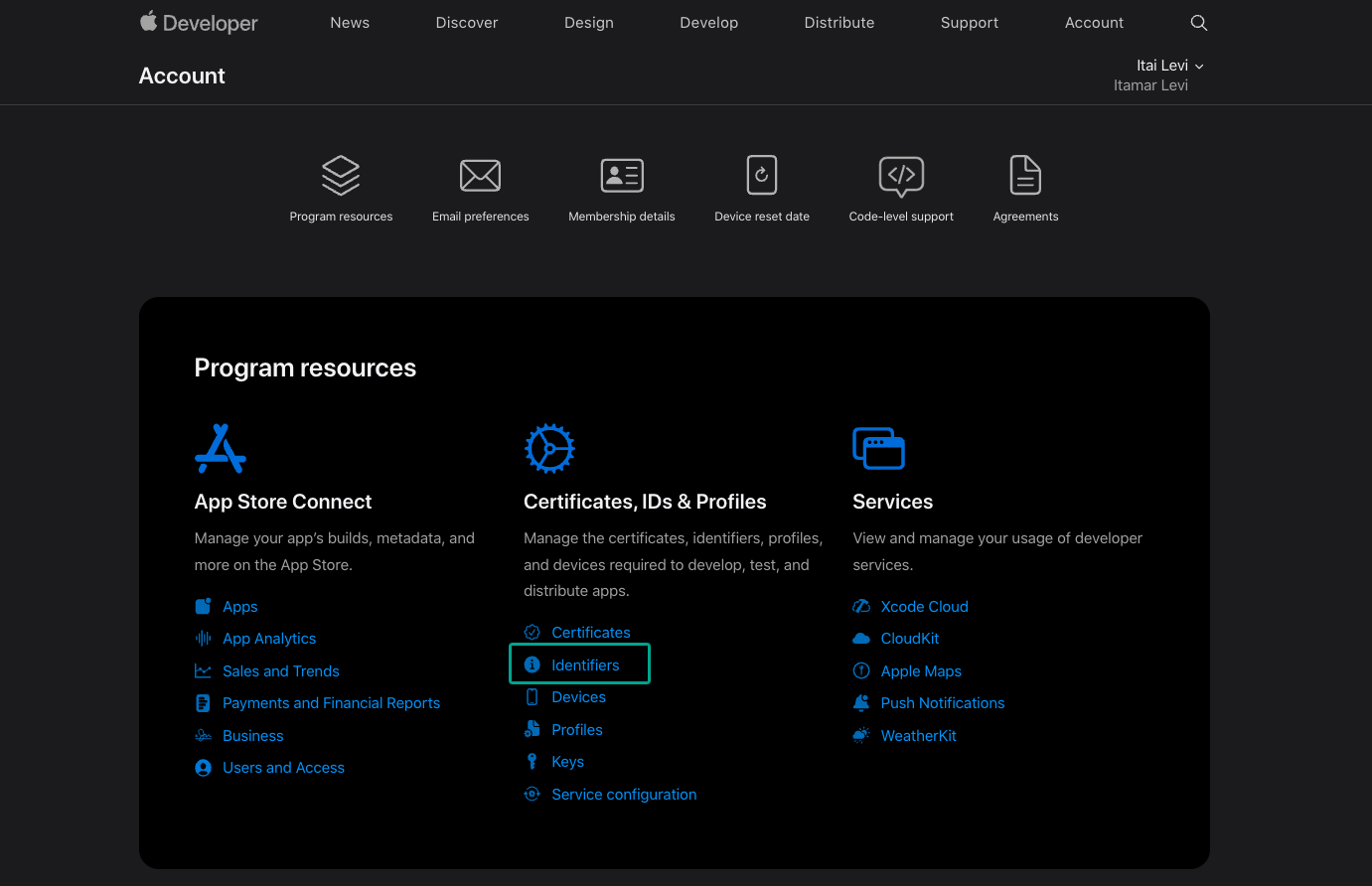The width and height of the screenshot is (1372, 886).
Task: Click the Code-level support icon
Action: 901,176
